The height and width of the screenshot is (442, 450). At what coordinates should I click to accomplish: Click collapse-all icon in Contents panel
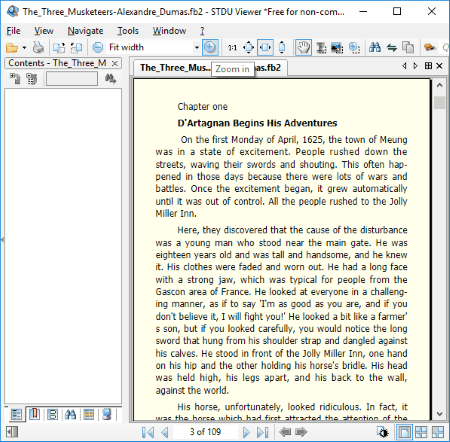coord(32,79)
